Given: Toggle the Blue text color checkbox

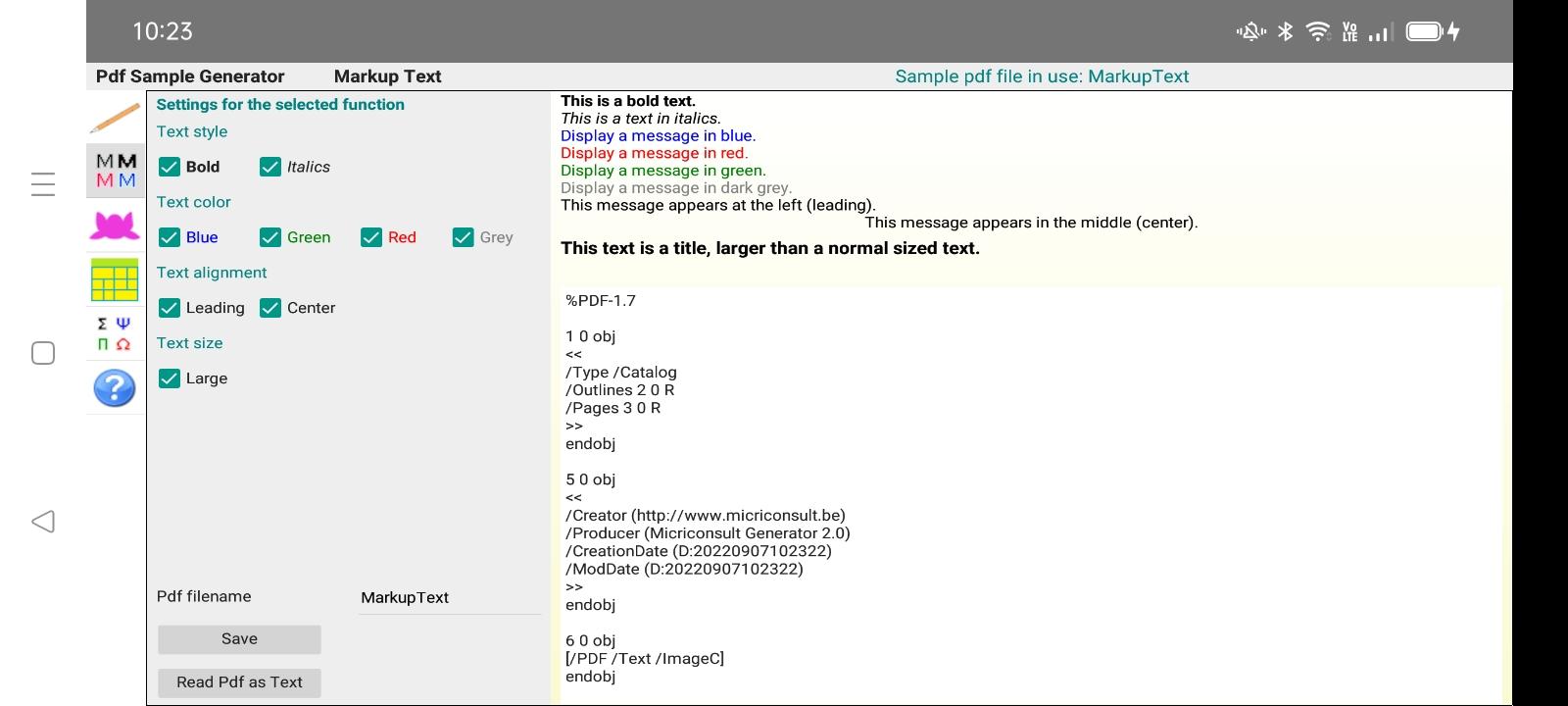Looking at the screenshot, I should coord(170,237).
